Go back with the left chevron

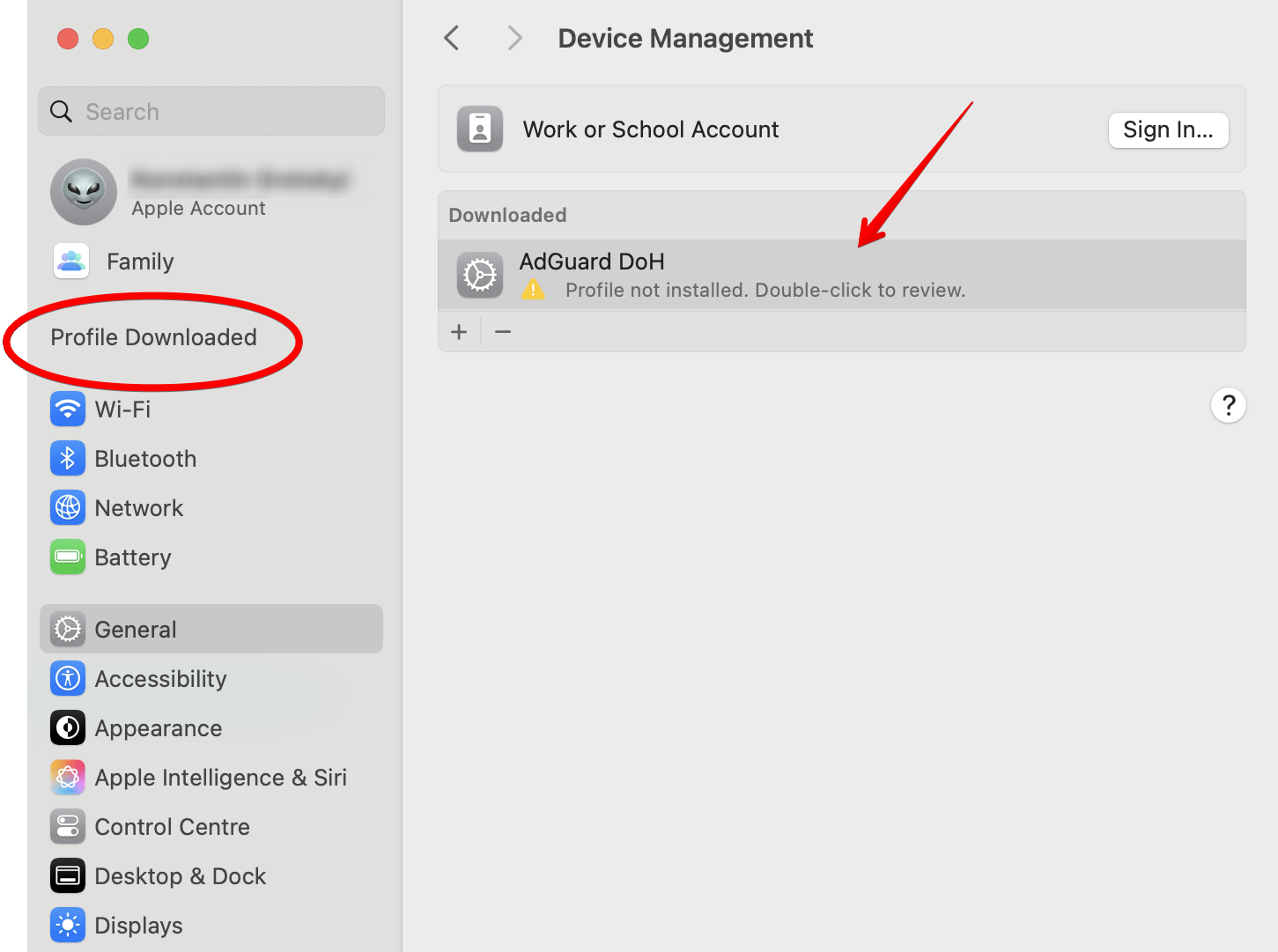(x=452, y=39)
